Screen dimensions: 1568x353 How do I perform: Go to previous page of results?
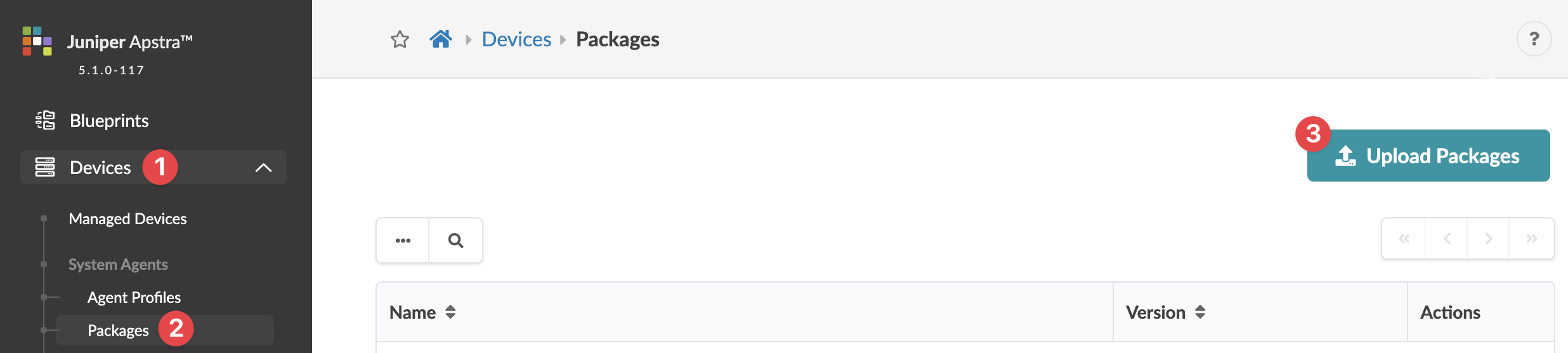[1447, 239]
